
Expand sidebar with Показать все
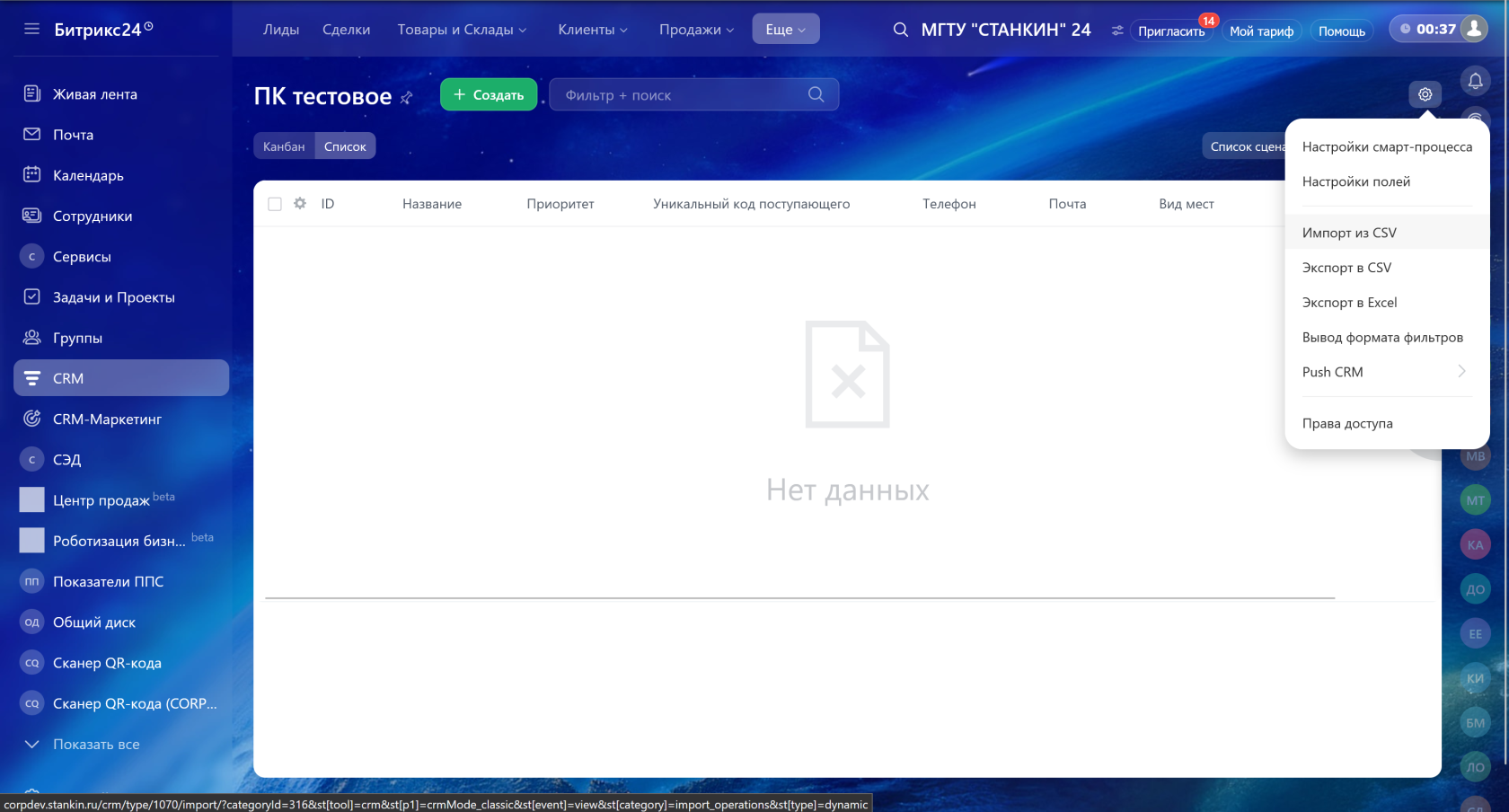tap(96, 744)
